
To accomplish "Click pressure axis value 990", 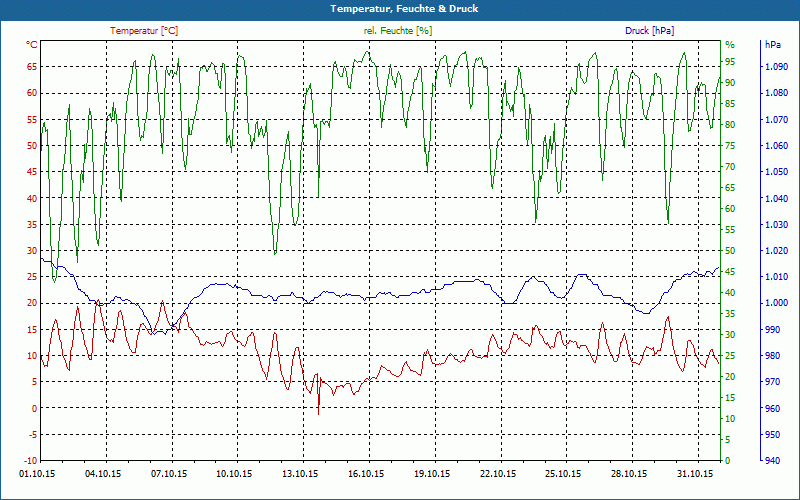I will 772,330.
